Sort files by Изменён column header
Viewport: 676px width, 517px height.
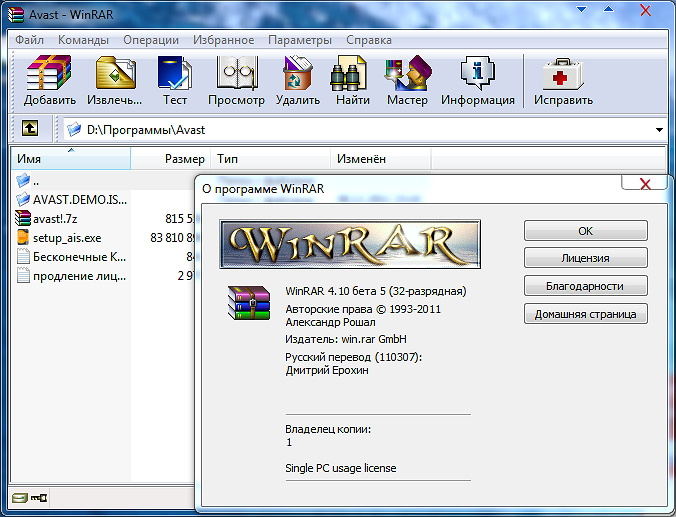click(x=381, y=159)
